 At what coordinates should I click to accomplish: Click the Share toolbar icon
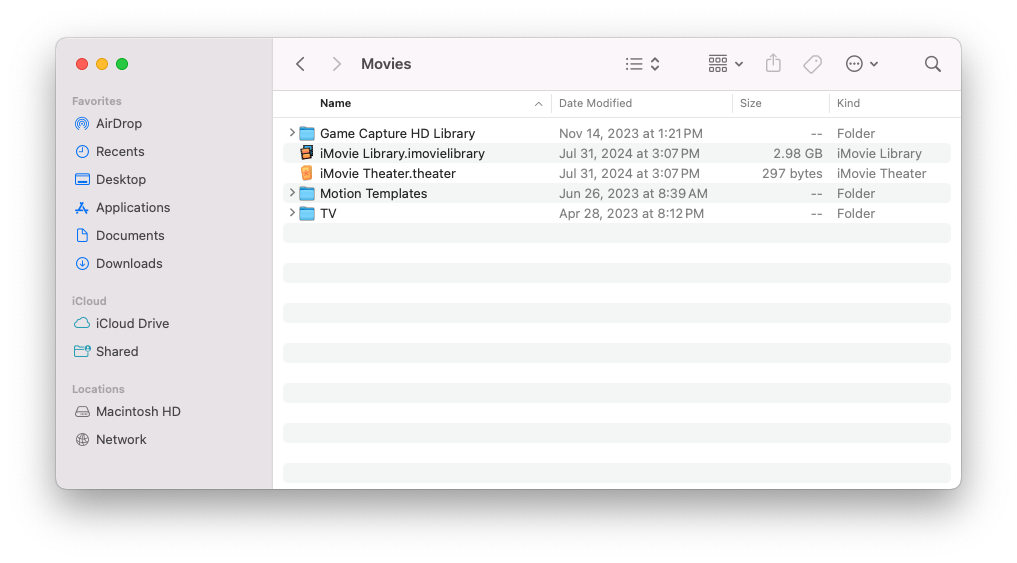click(x=772, y=64)
